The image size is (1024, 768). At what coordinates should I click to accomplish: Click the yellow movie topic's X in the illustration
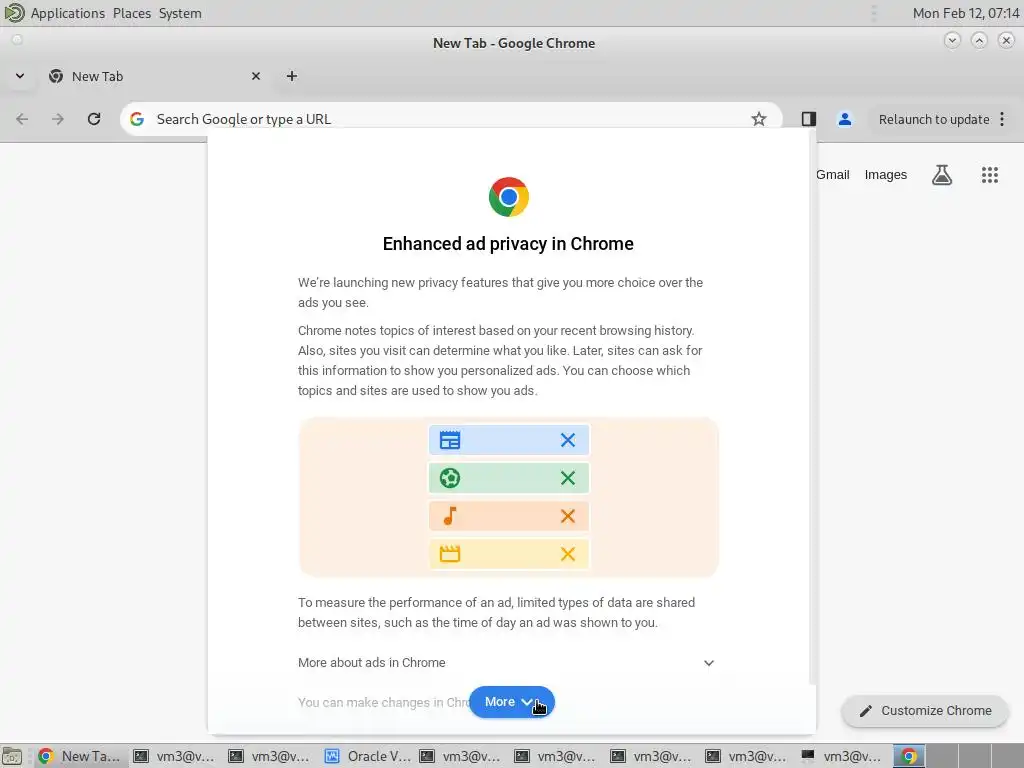pos(568,554)
